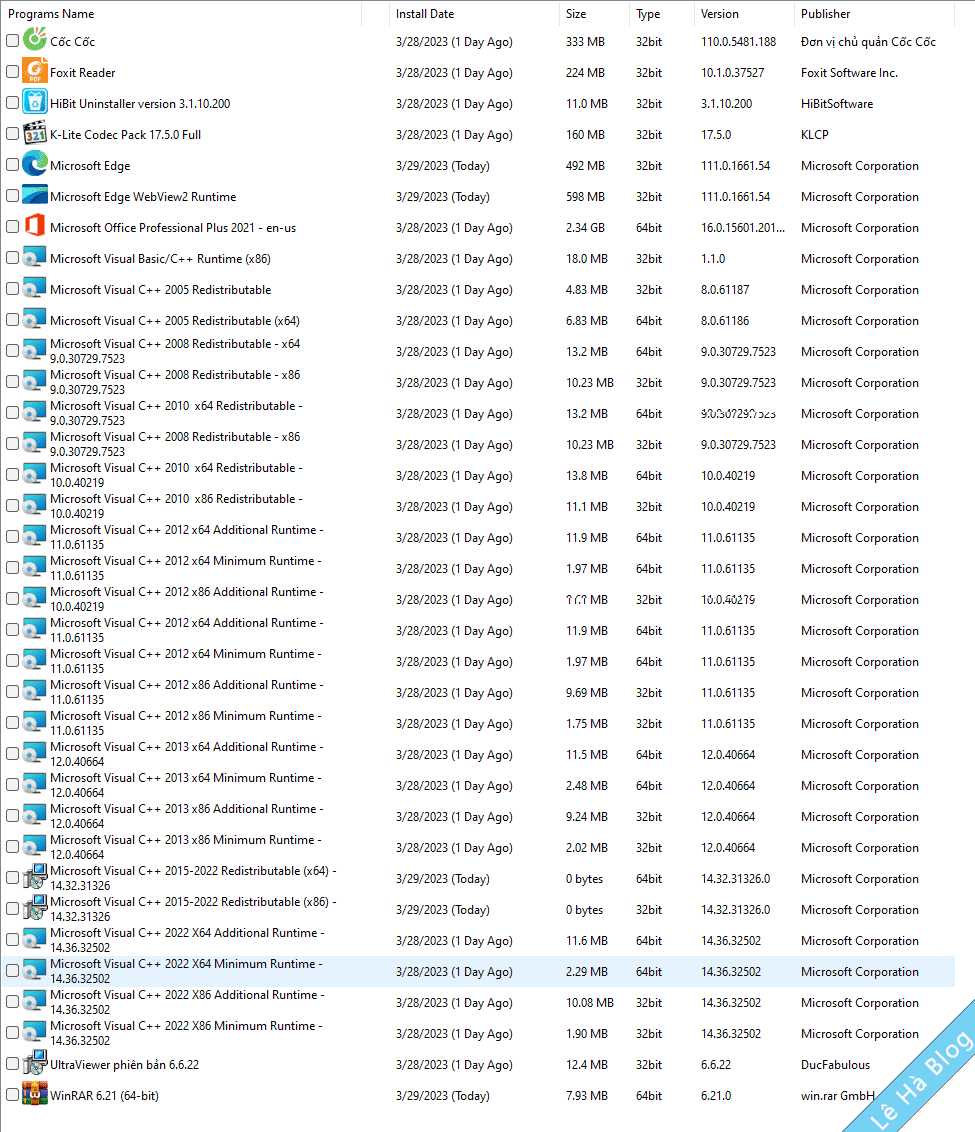Click the 492 MB size cell

[585, 165]
